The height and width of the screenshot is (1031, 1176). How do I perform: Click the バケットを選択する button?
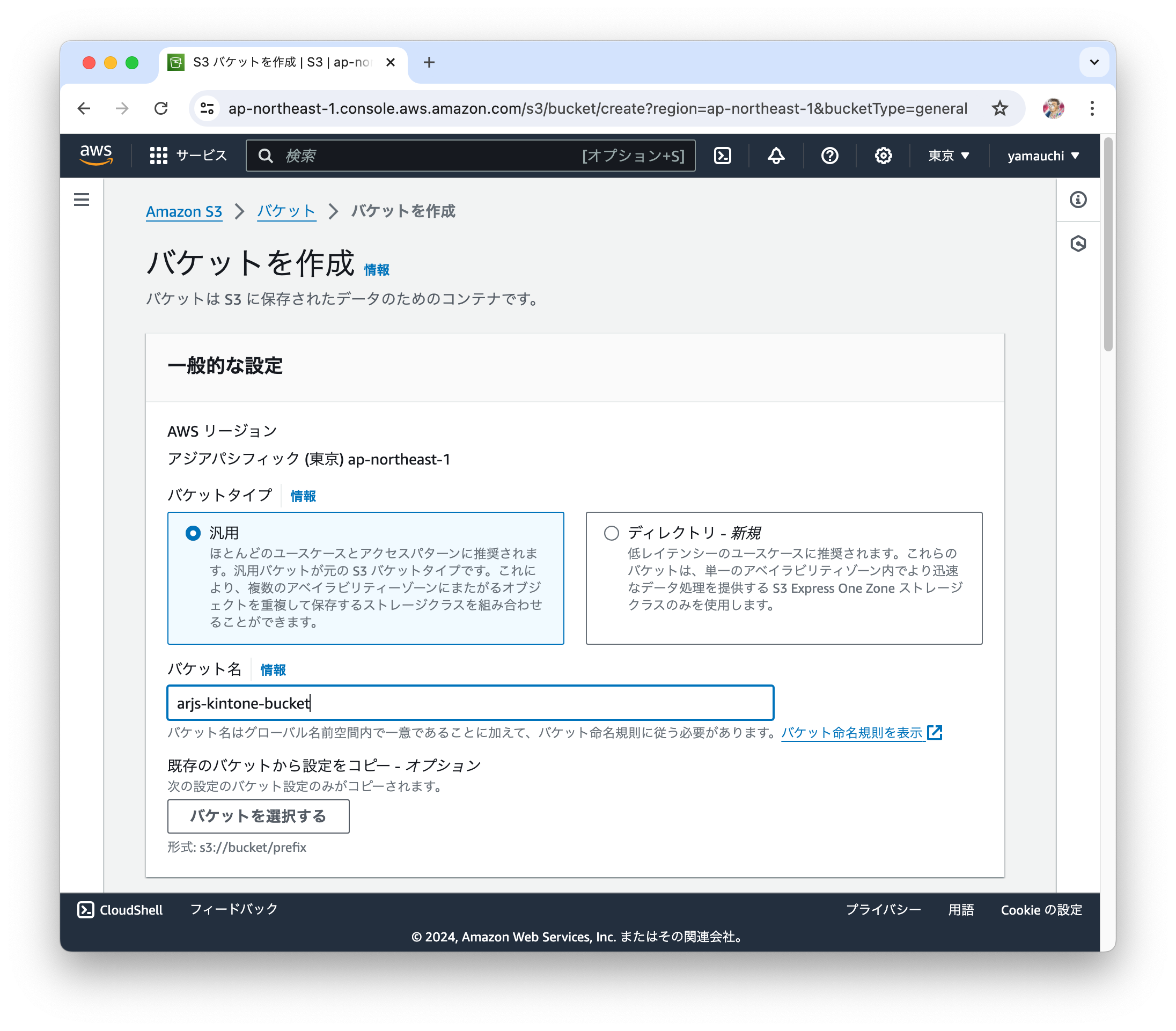click(x=259, y=816)
